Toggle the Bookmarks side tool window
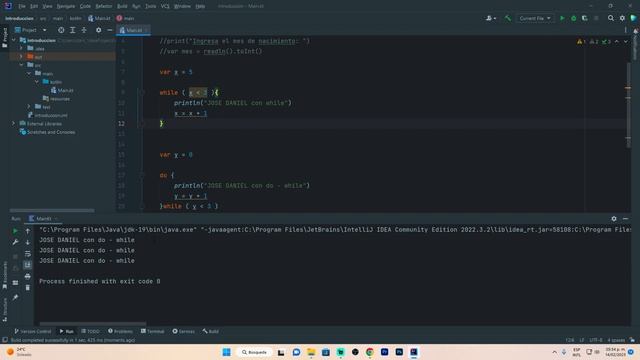 point(4,276)
